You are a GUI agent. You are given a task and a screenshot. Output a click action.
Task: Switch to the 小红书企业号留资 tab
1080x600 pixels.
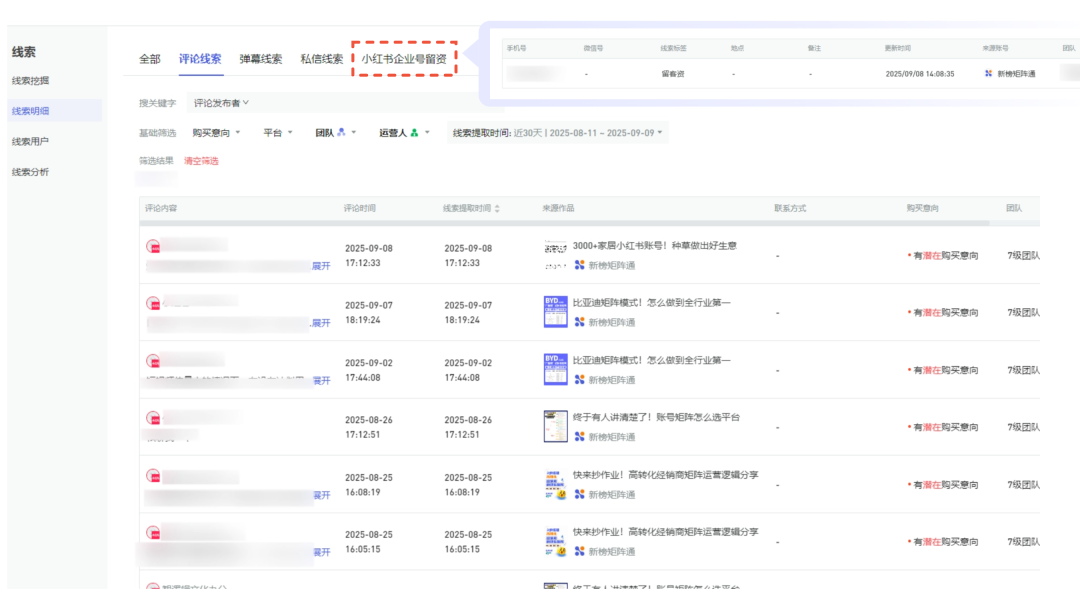(404, 59)
